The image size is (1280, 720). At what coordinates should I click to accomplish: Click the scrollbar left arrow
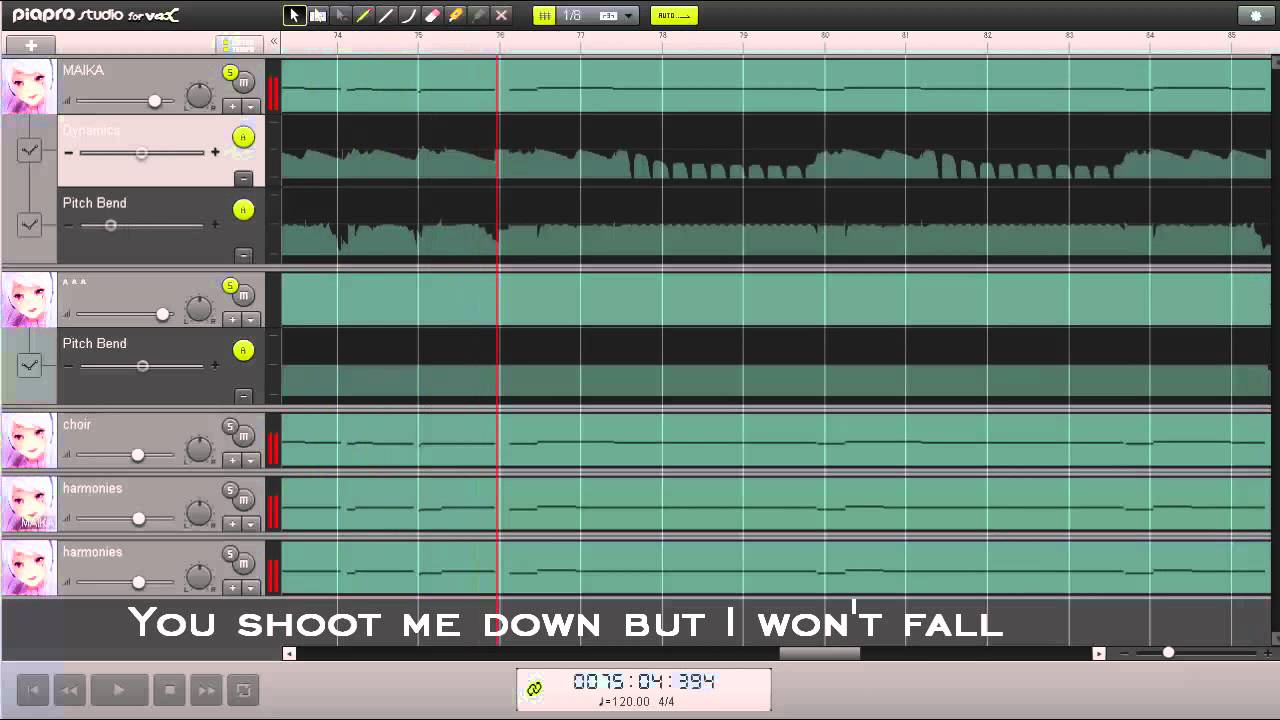coord(289,653)
